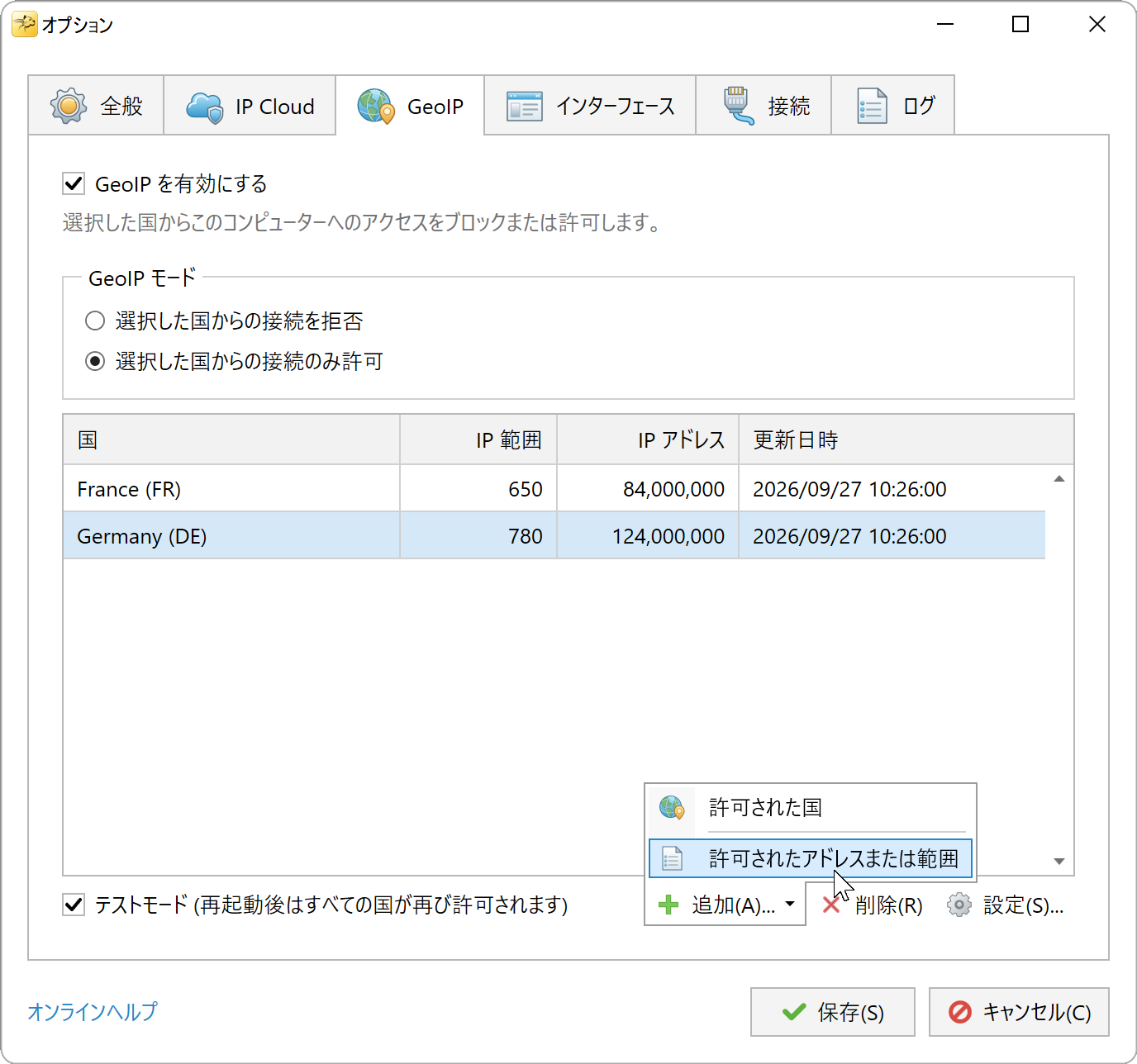Click the キャンセル(C) button
Viewport: 1137px width, 1064px height.
pyautogui.click(x=1019, y=1012)
